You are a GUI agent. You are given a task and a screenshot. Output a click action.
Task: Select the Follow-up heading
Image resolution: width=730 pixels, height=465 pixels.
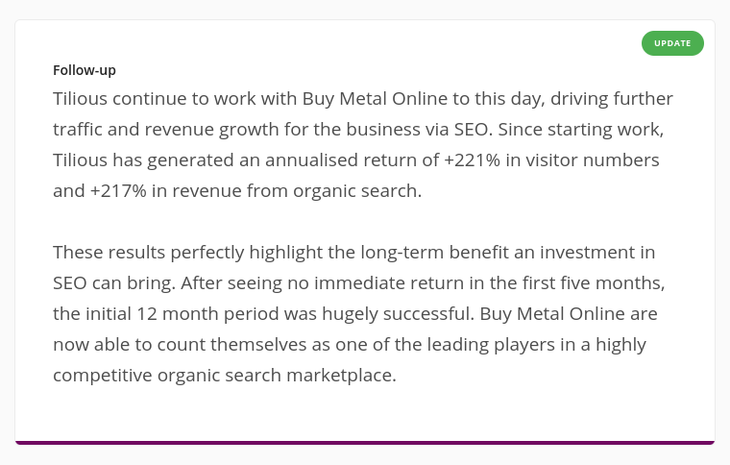click(84, 70)
